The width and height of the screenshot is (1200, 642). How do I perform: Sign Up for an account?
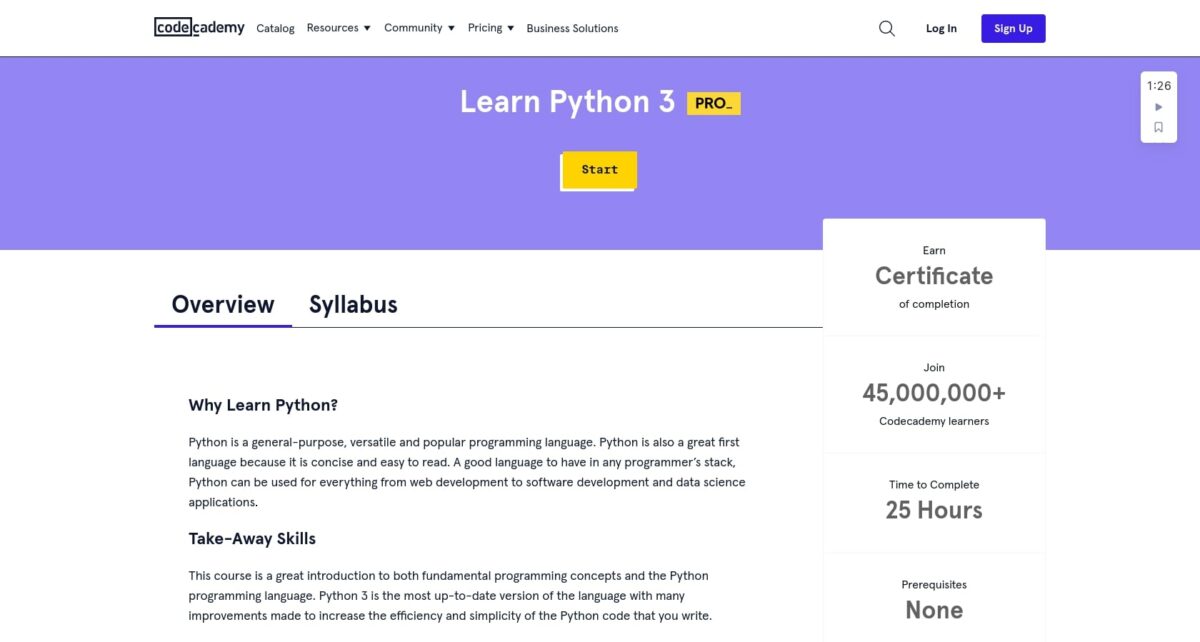[1012, 28]
